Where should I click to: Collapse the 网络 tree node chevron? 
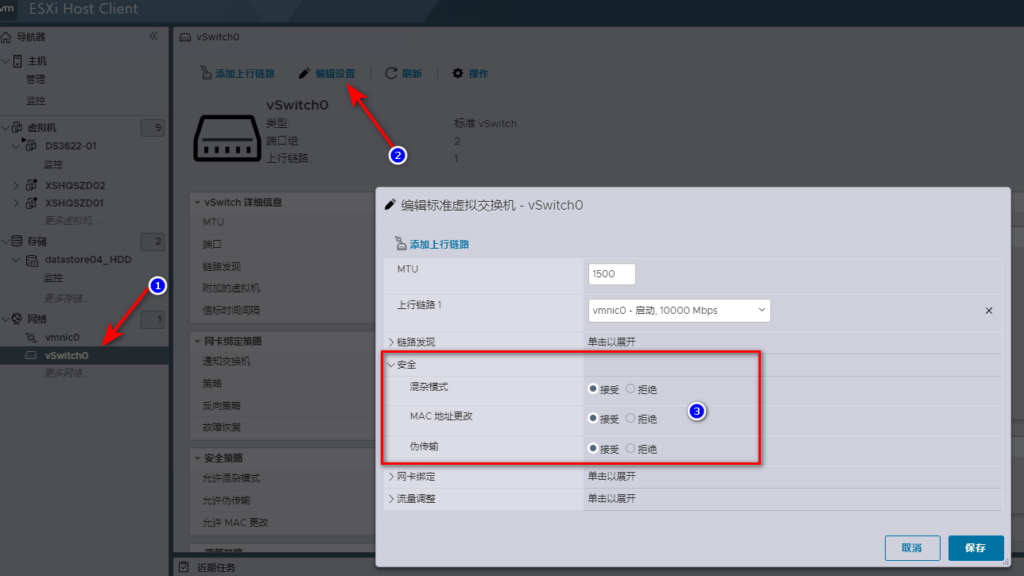click(5, 319)
